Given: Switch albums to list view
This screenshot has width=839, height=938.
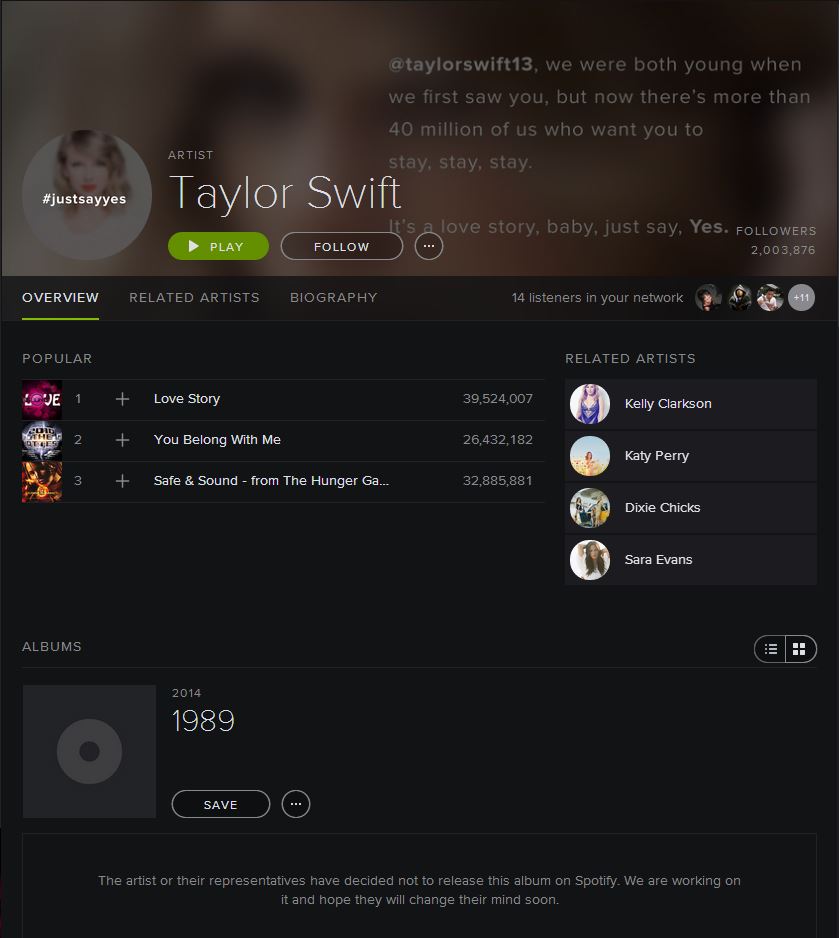Looking at the screenshot, I should tap(770, 649).
